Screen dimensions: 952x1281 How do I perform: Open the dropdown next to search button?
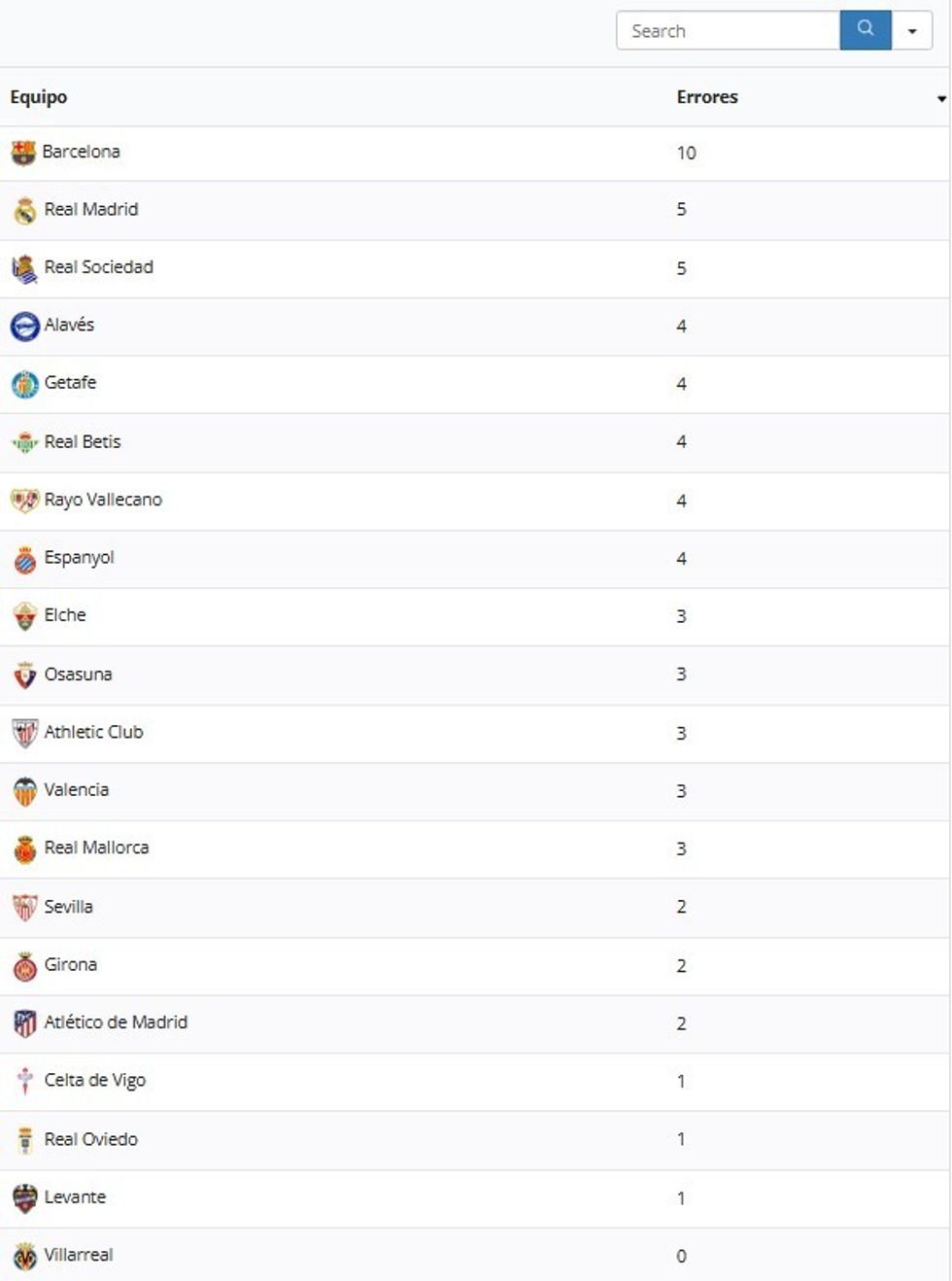[x=912, y=31]
